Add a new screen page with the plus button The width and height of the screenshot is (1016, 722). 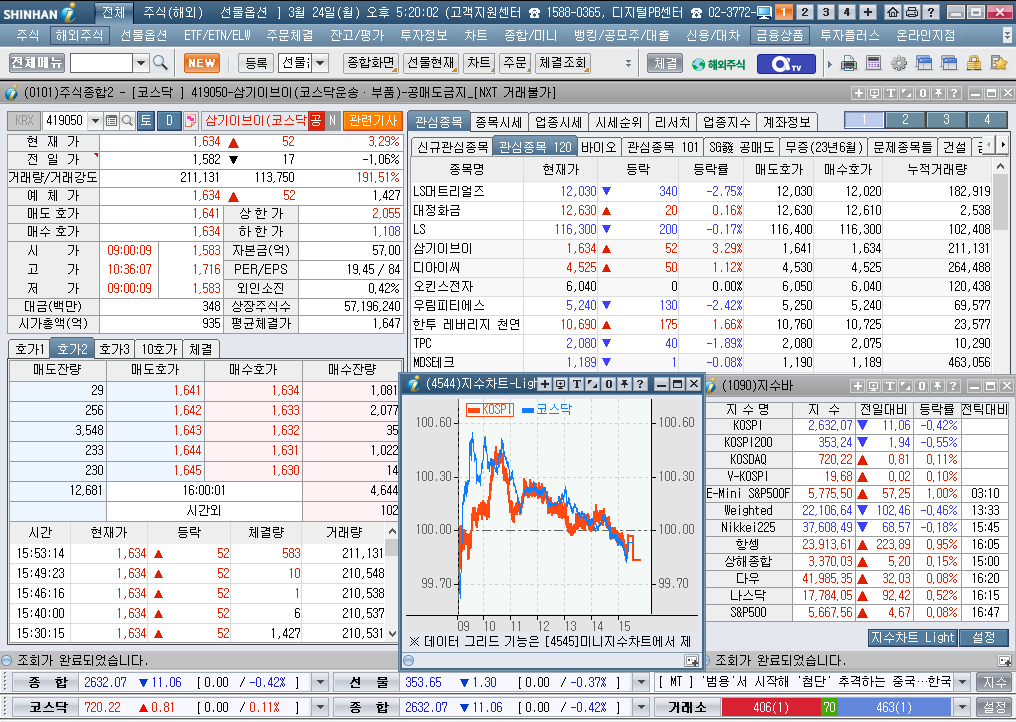(868, 12)
